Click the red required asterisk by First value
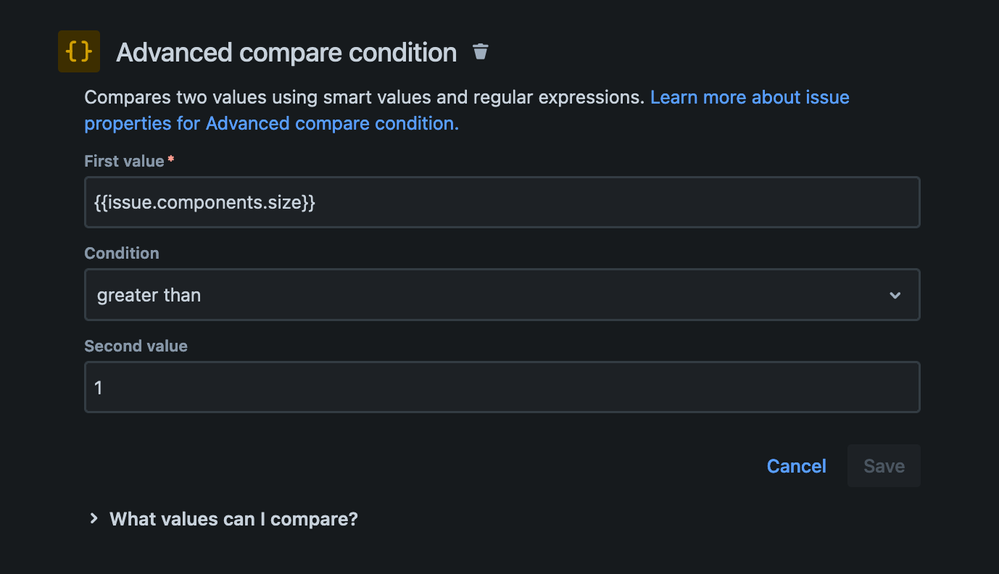999x574 pixels. click(171, 160)
